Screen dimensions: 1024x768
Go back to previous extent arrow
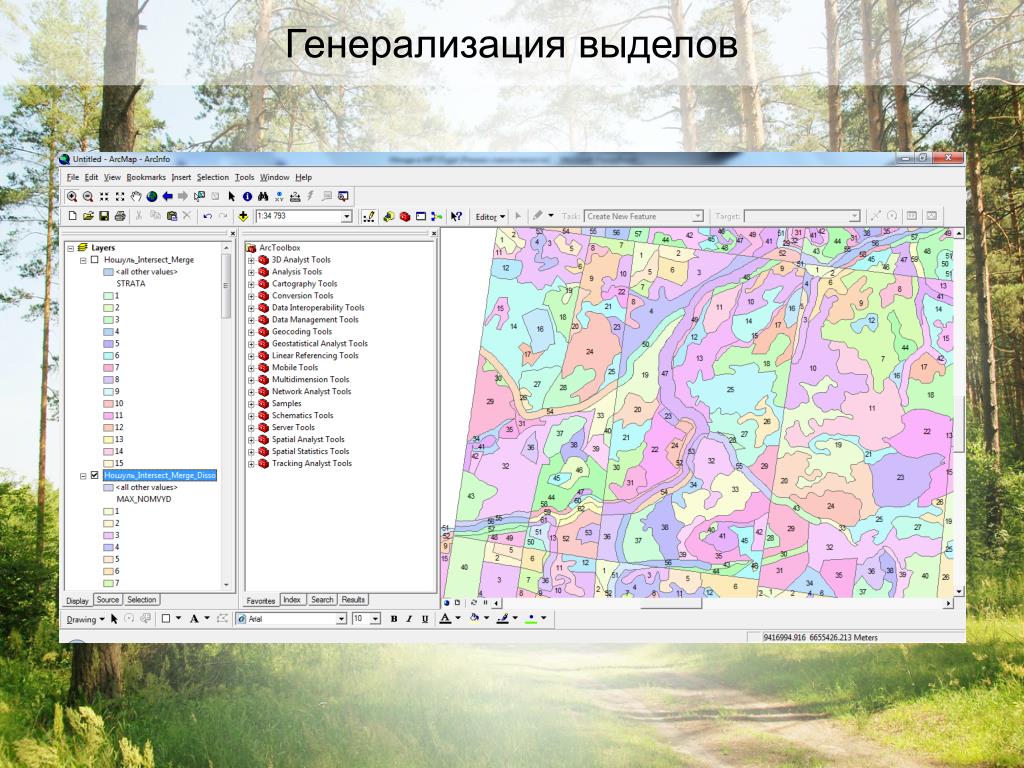tap(168, 196)
